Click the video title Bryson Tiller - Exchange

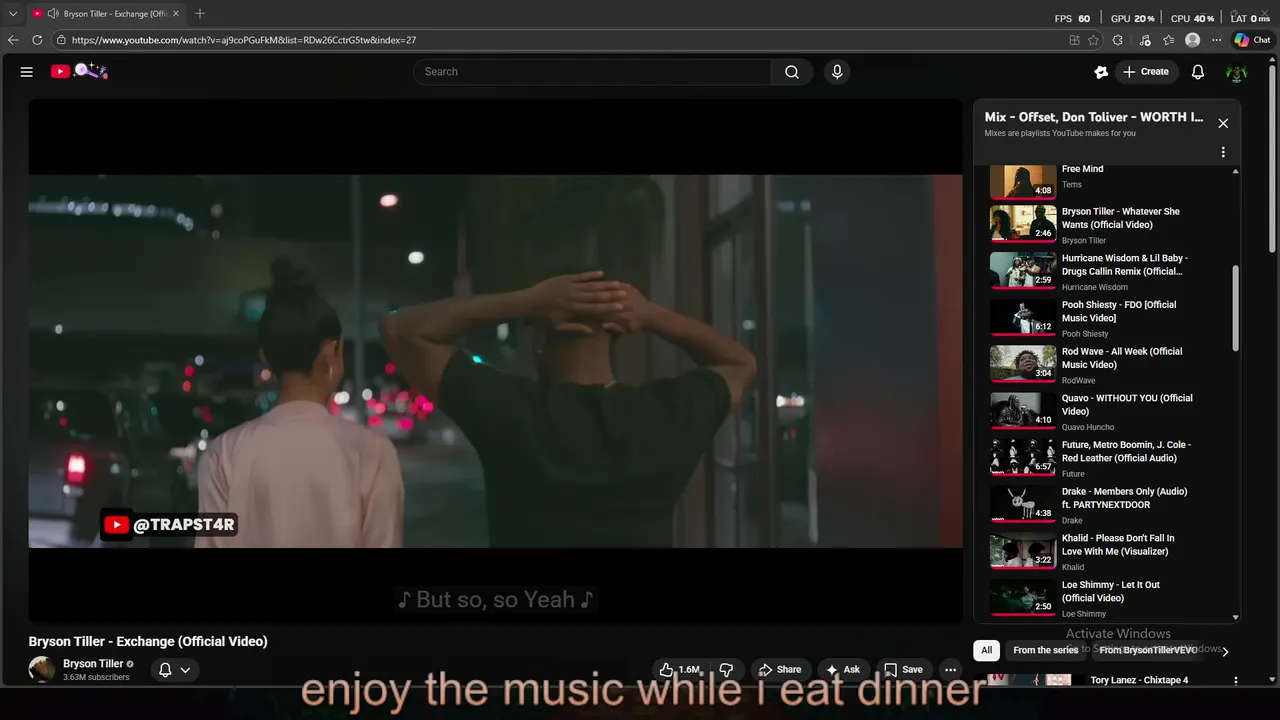[148, 641]
